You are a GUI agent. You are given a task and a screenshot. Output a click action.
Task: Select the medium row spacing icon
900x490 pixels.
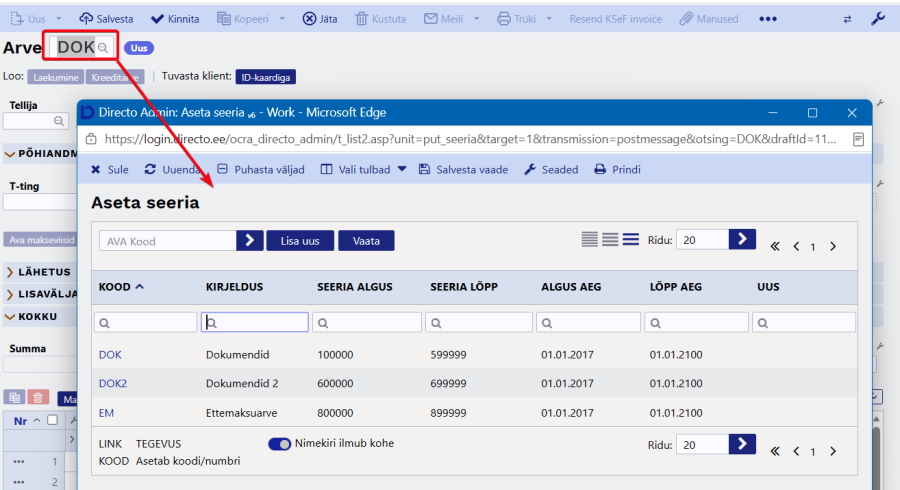tap(610, 239)
